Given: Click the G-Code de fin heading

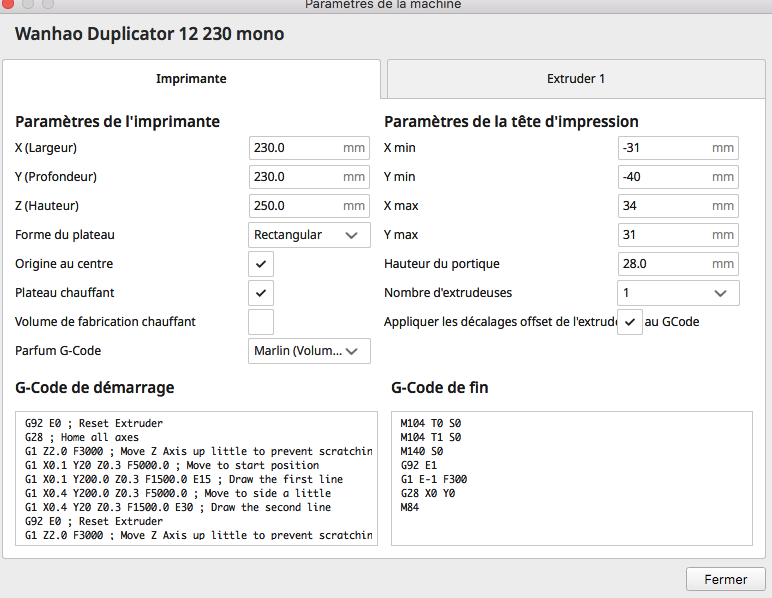Looking at the screenshot, I should tap(440, 387).
